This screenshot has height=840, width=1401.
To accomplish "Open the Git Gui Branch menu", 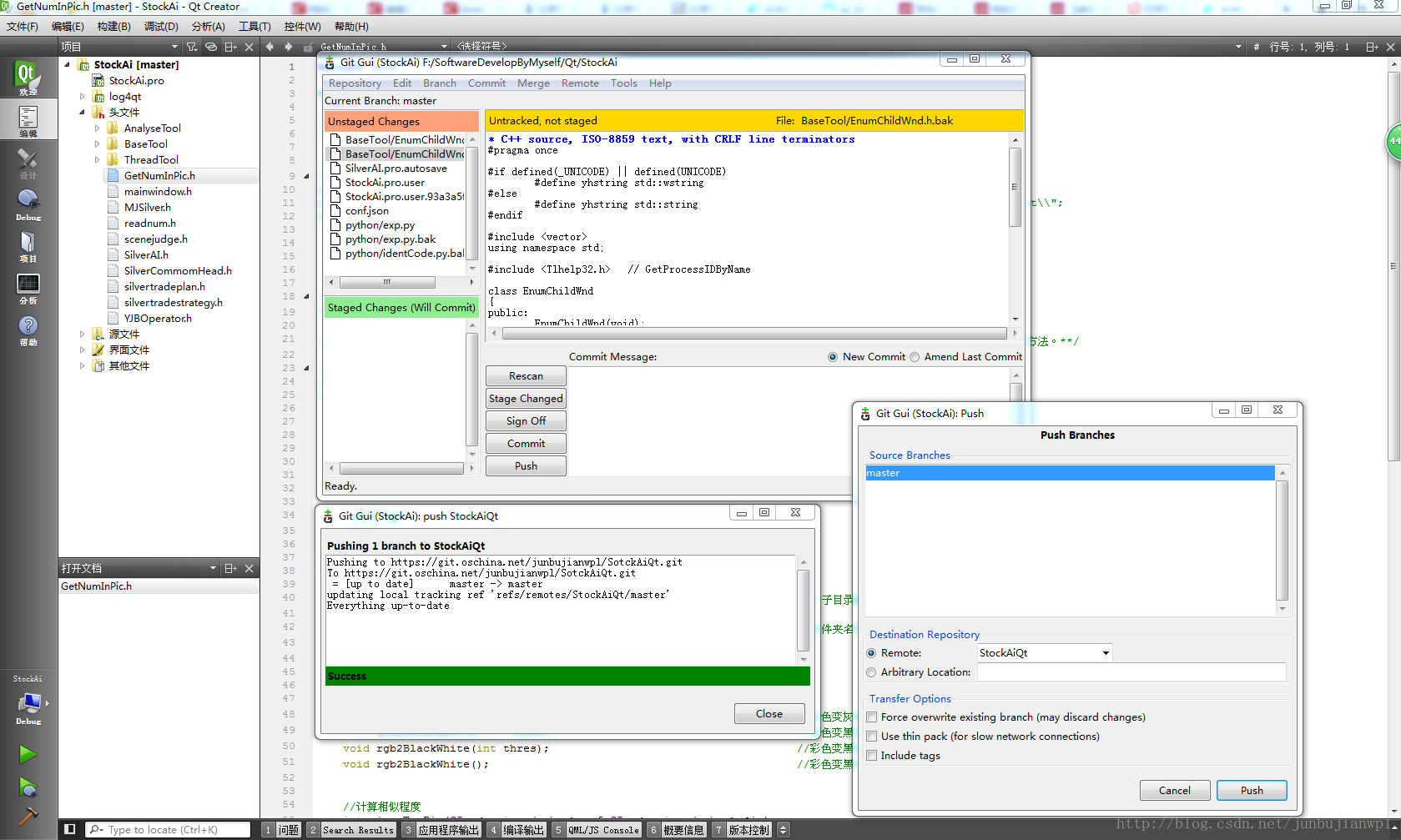I will (x=440, y=83).
